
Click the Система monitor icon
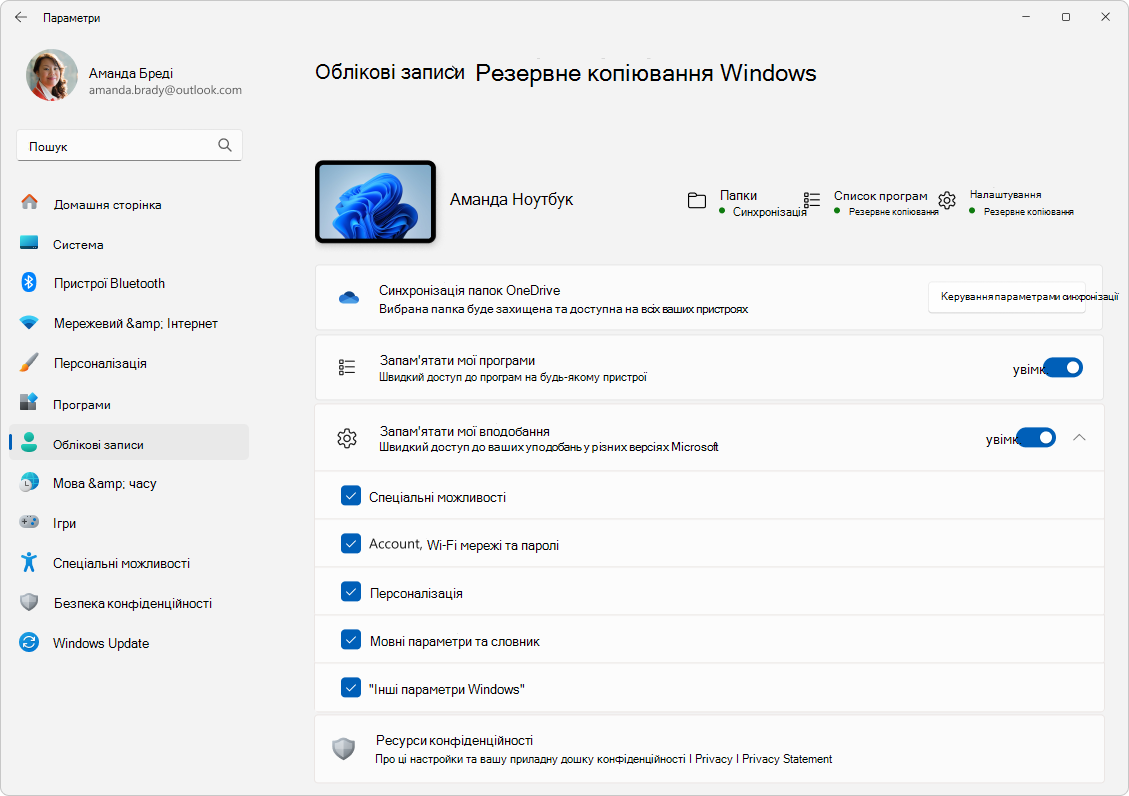click(29, 243)
